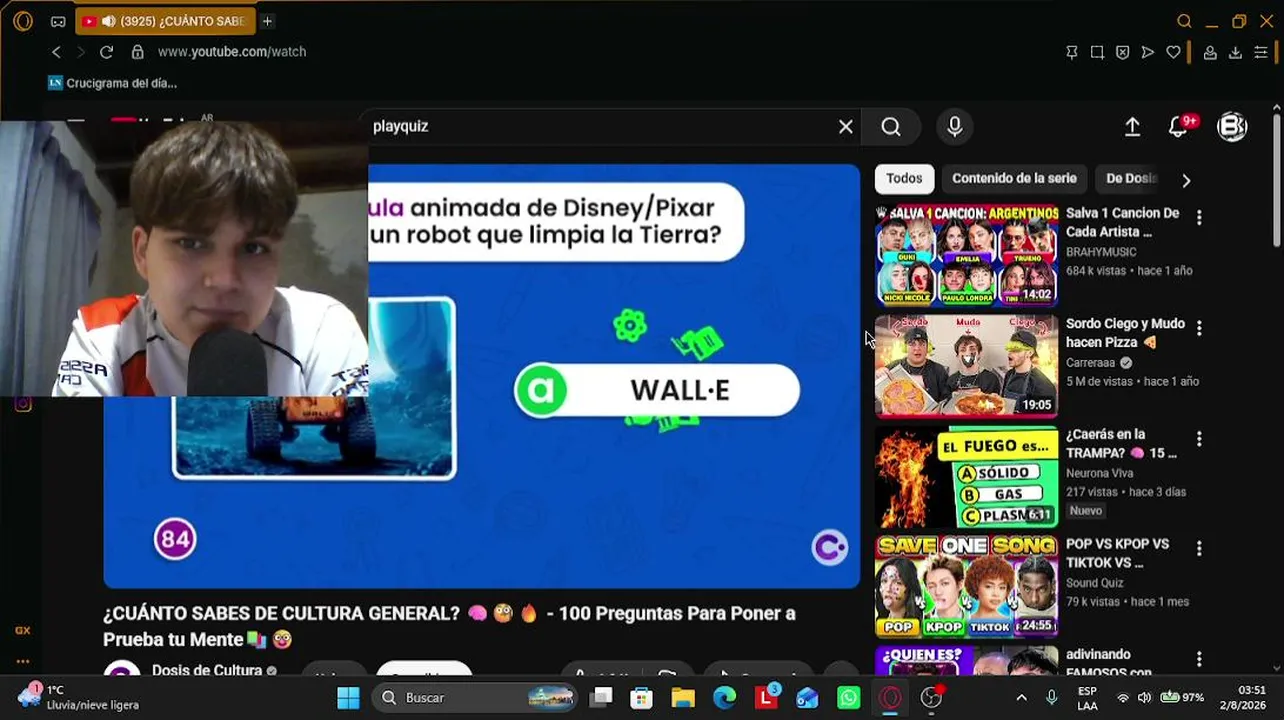Open the Neurona Viva channel link
The height and width of the screenshot is (720, 1284).
point(1100,473)
